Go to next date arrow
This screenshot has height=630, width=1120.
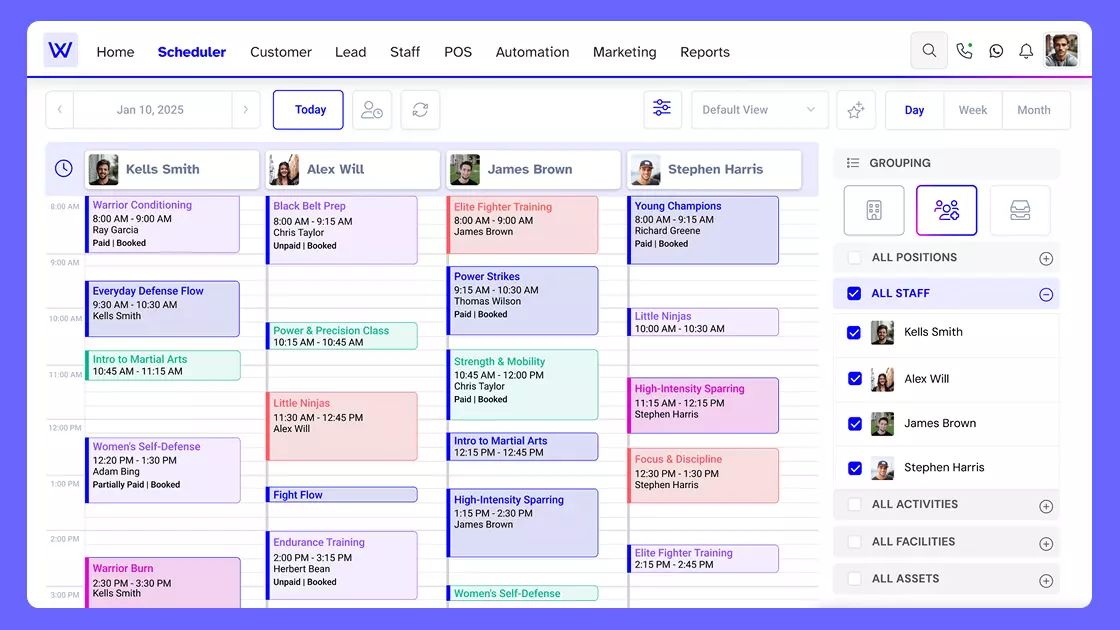(246, 109)
